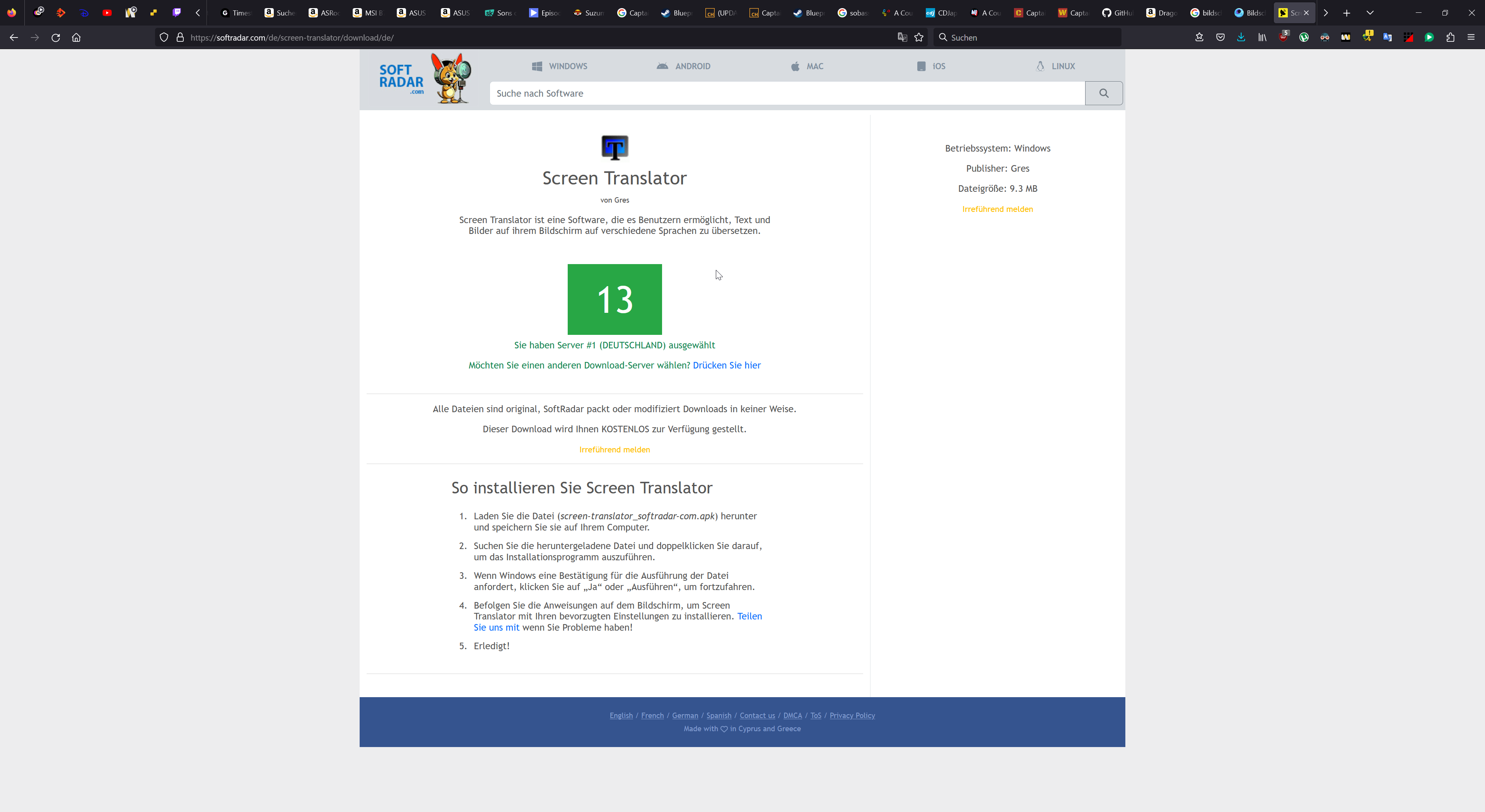Click the Screen Translator app icon
The width and height of the screenshot is (1485, 812).
614,148
